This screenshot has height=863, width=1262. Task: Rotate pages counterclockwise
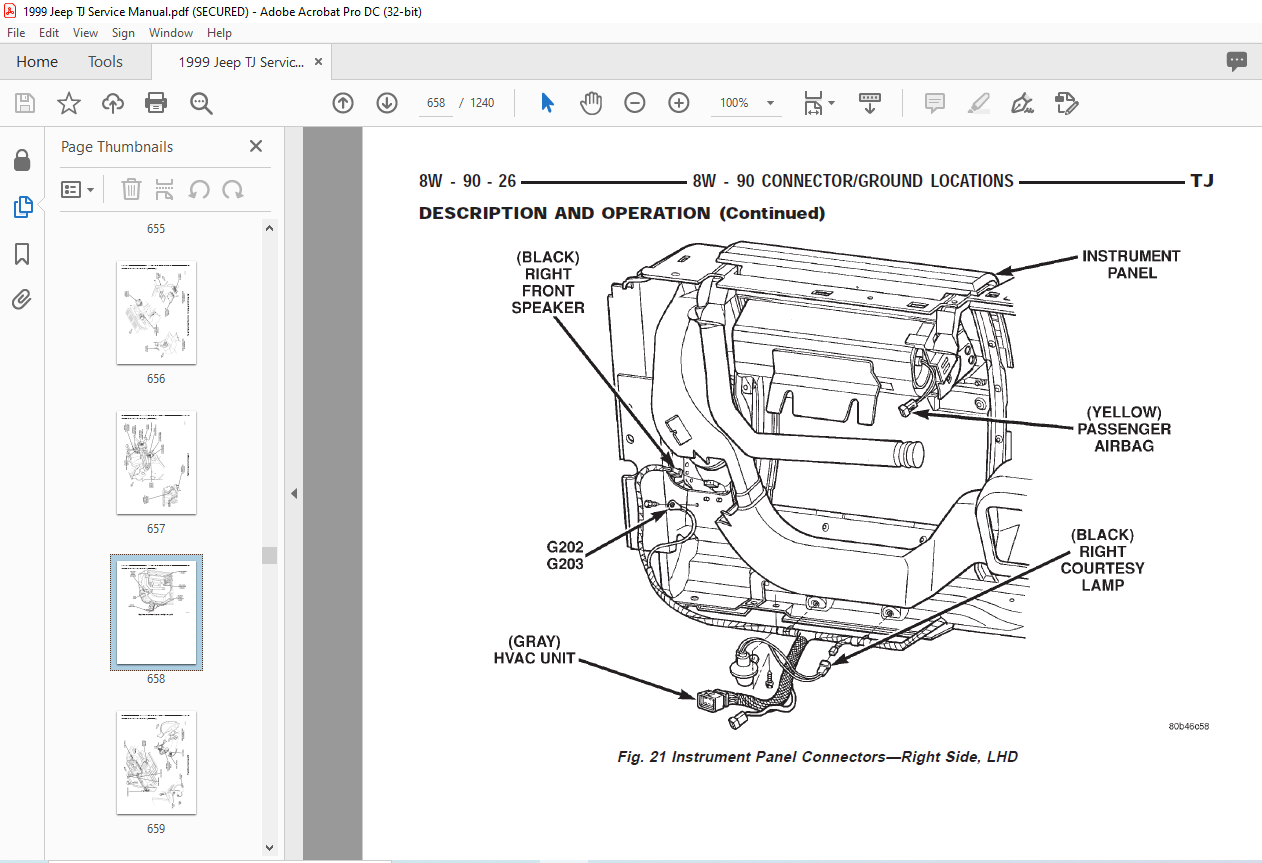[199, 189]
